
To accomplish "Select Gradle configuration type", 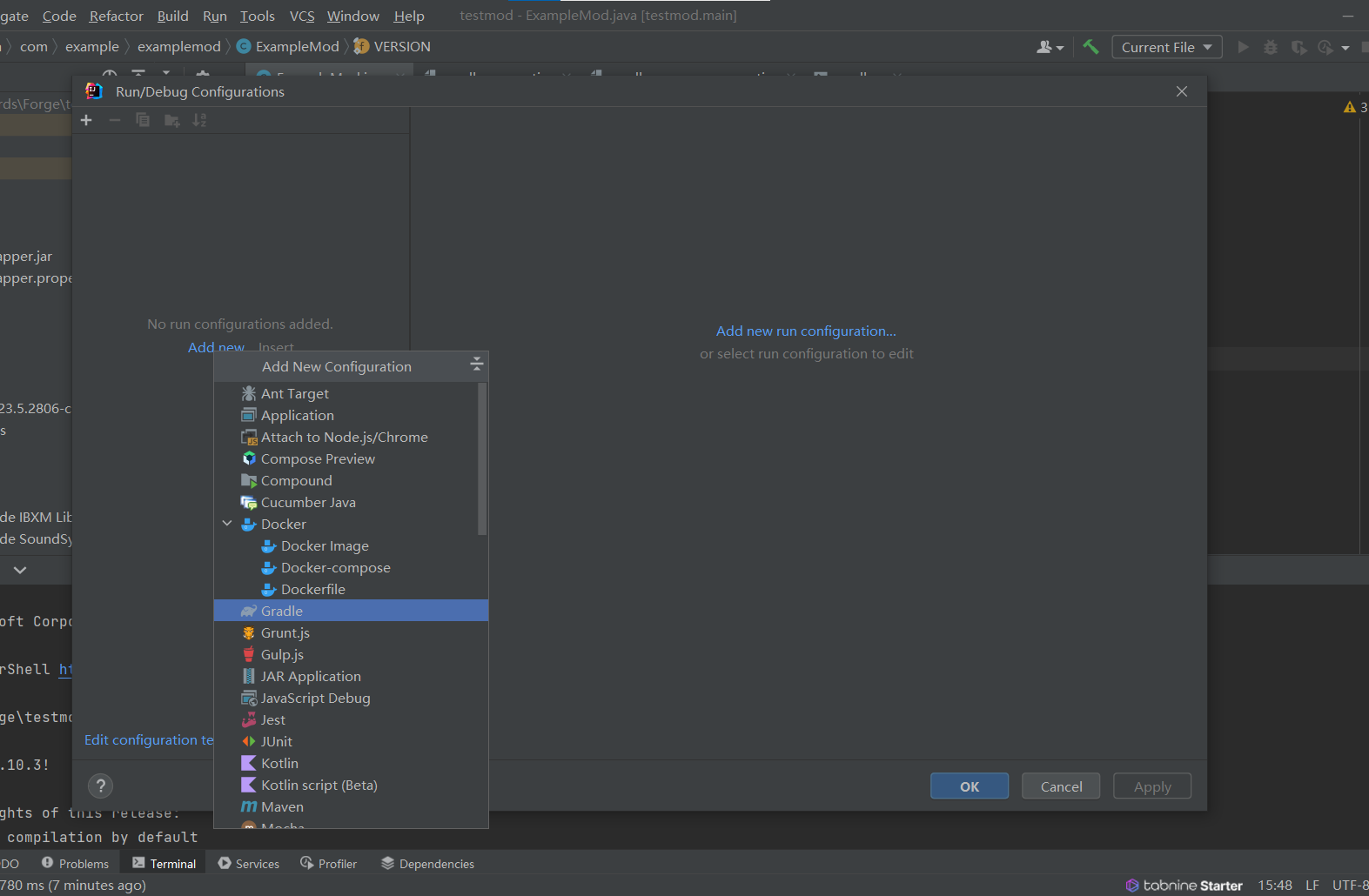I will pyautogui.click(x=351, y=611).
